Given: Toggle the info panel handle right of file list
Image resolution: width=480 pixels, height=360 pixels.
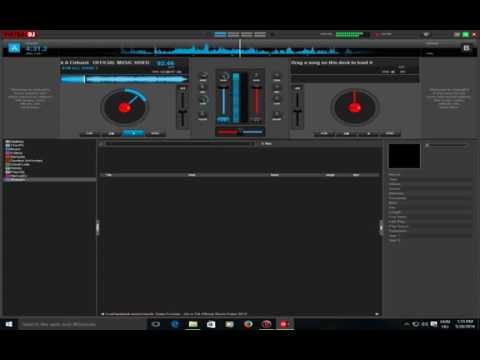Looking at the screenshot, I should (x=381, y=228).
